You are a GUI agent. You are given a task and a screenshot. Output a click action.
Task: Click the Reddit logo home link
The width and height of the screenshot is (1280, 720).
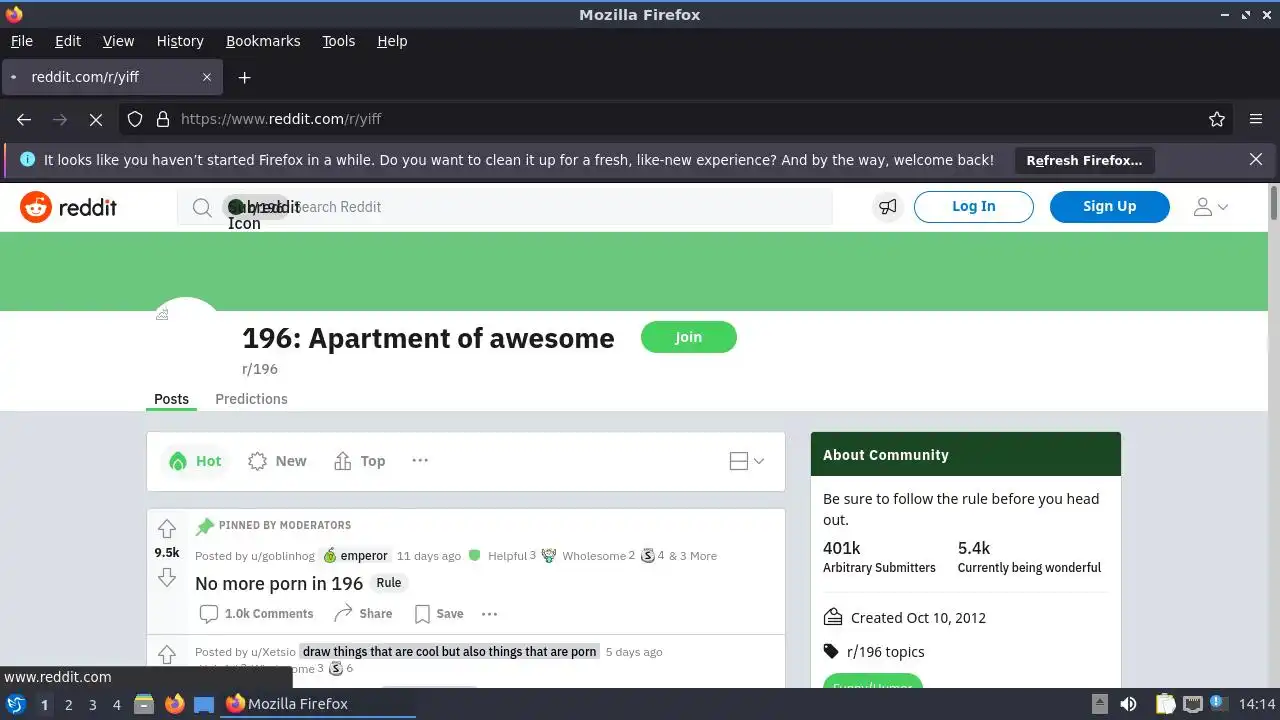[68, 207]
